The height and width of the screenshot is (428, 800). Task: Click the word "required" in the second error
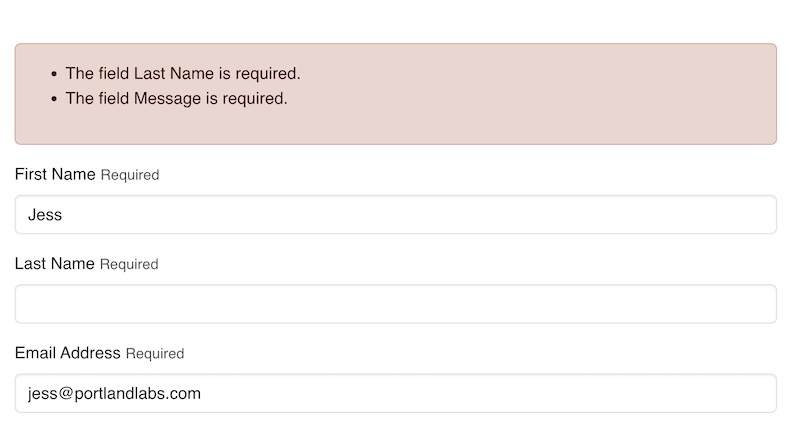[255, 98]
